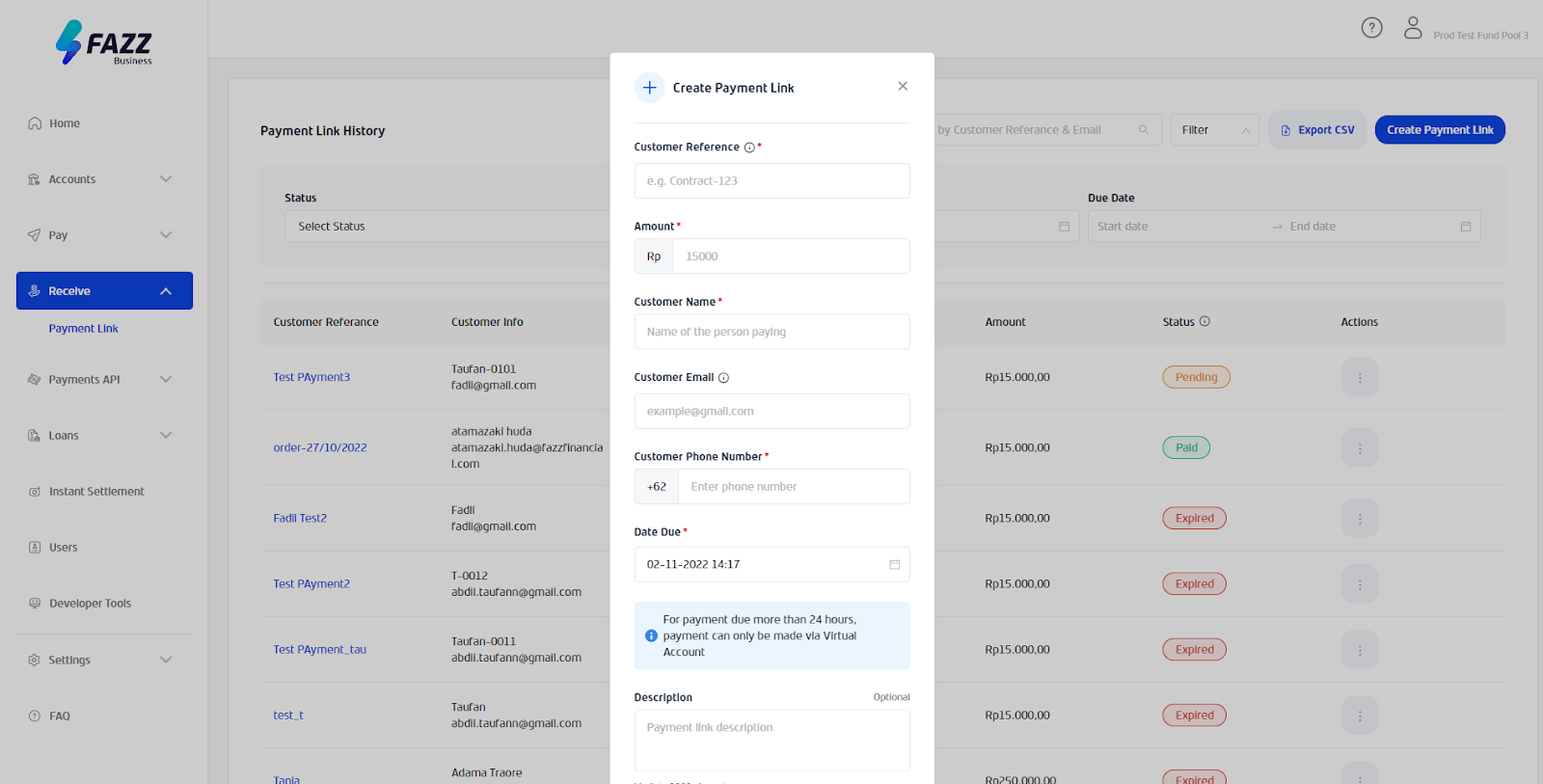The image size is (1543, 784).
Task: Open the Users menu item
Action: click(64, 548)
